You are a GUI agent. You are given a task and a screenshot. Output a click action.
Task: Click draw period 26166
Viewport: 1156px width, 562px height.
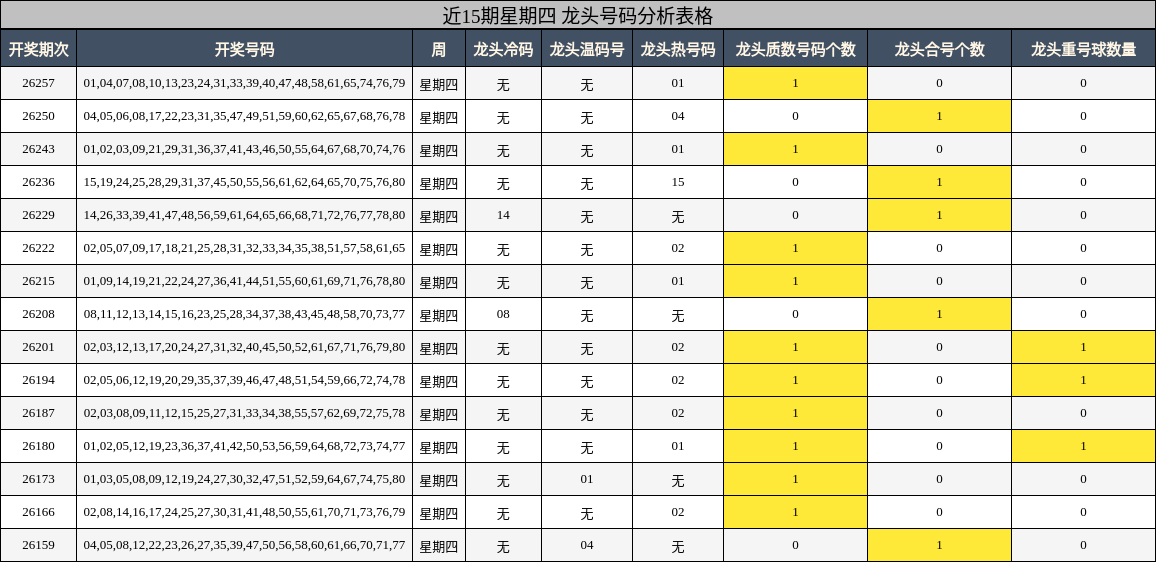(x=38, y=513)
